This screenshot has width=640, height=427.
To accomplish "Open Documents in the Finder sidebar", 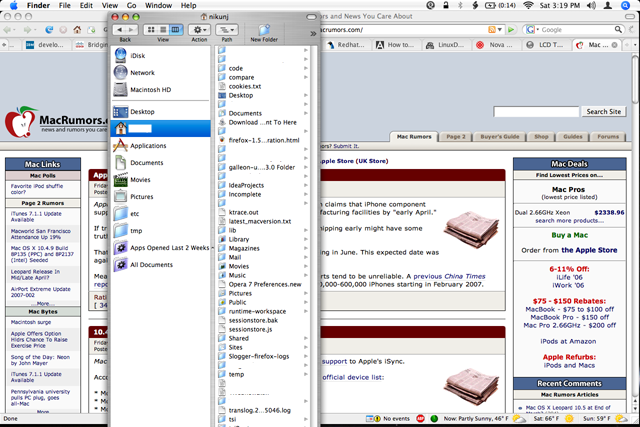I will click(147, 162).
